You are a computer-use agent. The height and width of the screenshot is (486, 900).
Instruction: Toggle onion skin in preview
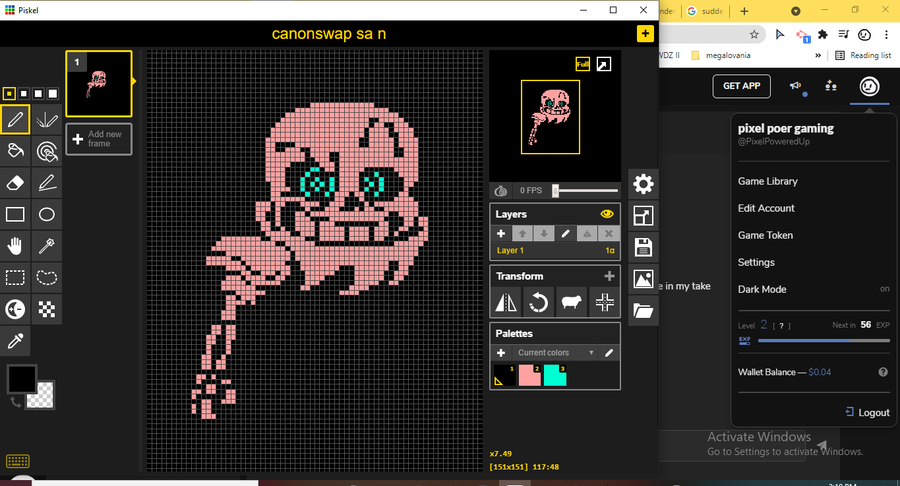click(x=501, y=190)
